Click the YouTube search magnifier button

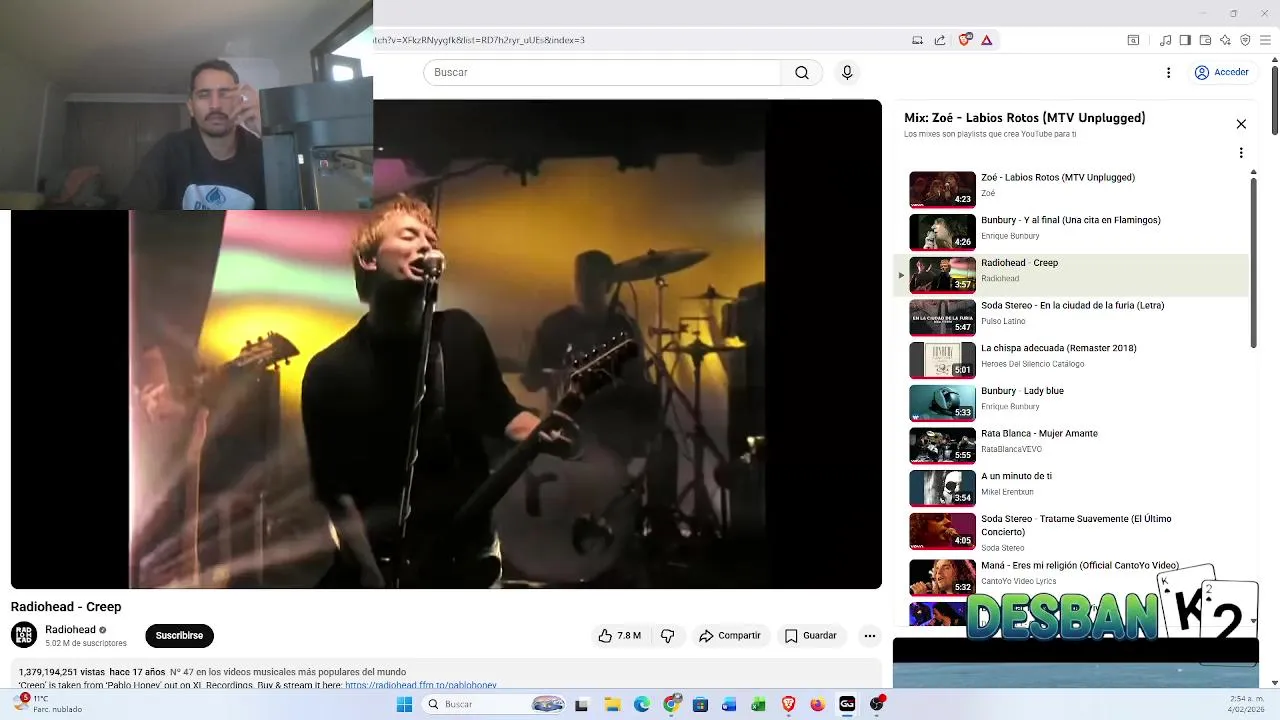[x=802, y=72]
